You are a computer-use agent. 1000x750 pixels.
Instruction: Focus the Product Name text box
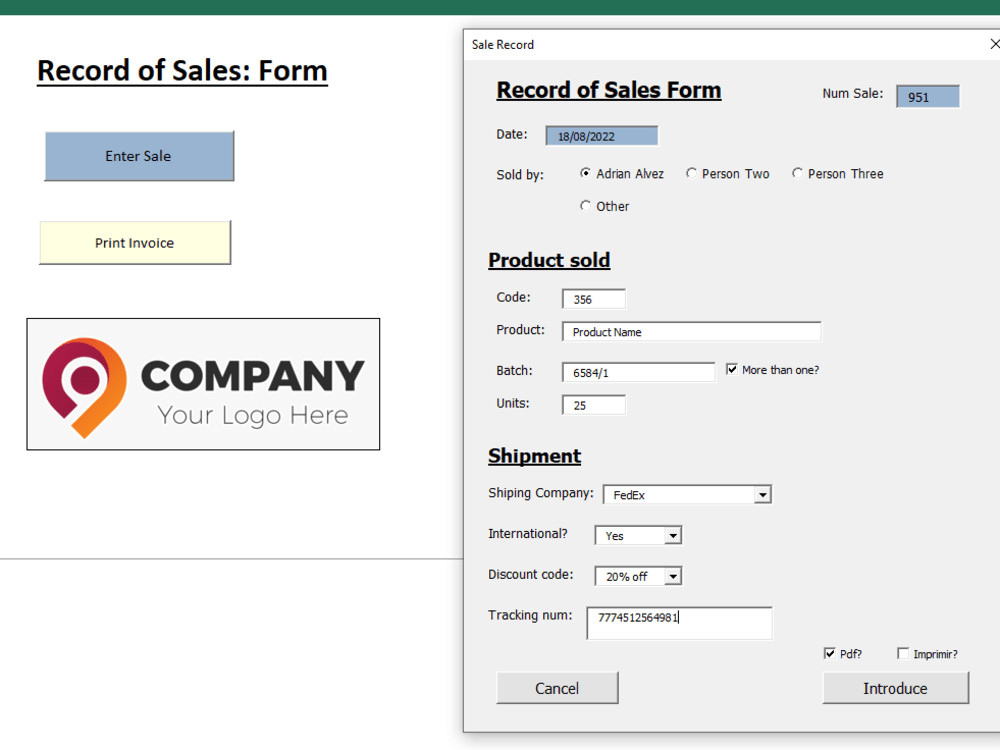[x=690, y=331]
